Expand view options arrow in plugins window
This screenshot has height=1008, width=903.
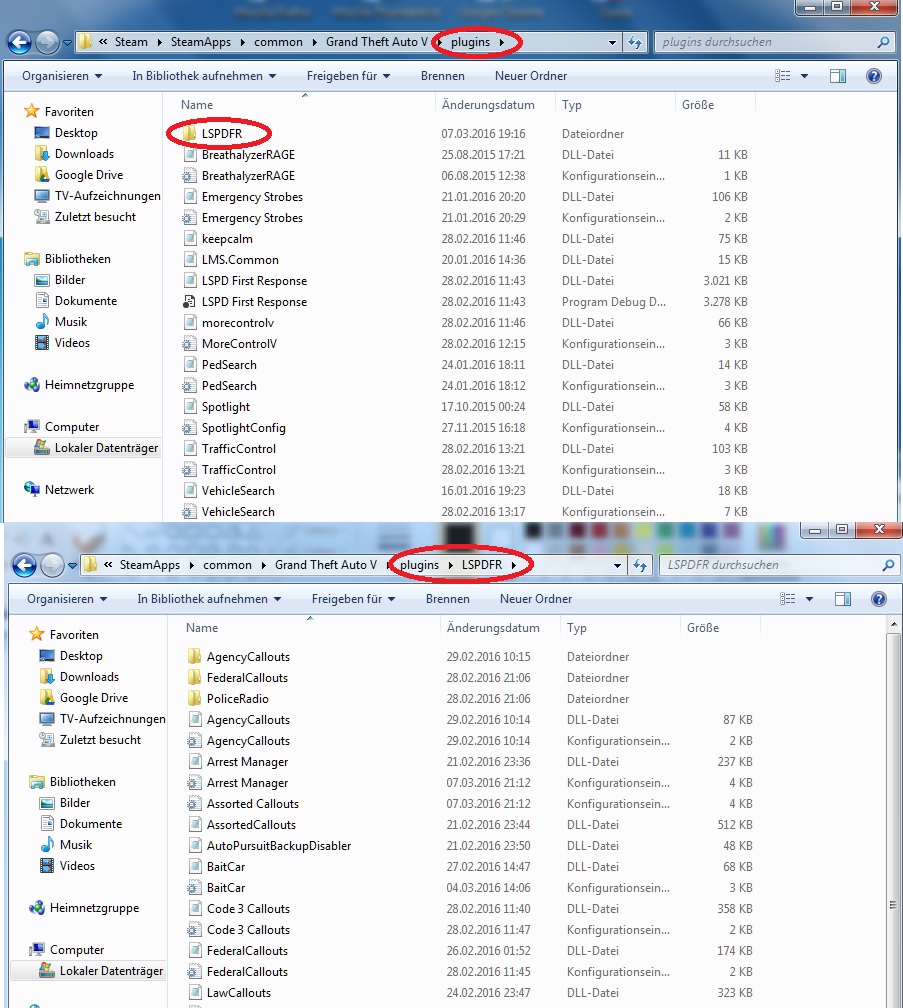[x=804, y=76]
